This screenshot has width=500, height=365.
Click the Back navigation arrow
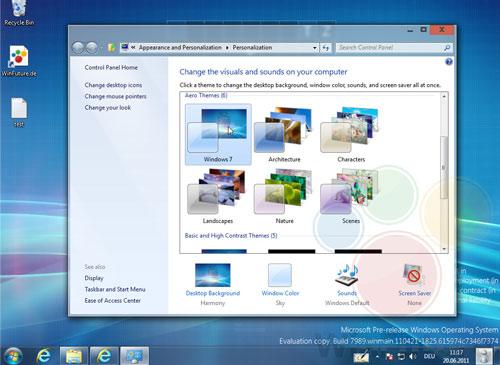(x=78, y=48)
